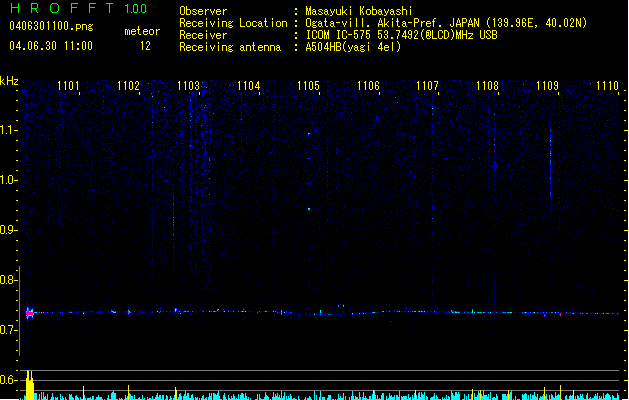Click the 0.9 kHz frequency tick label
The width and height of the screenshot is (629, 400).
(9, 230)
